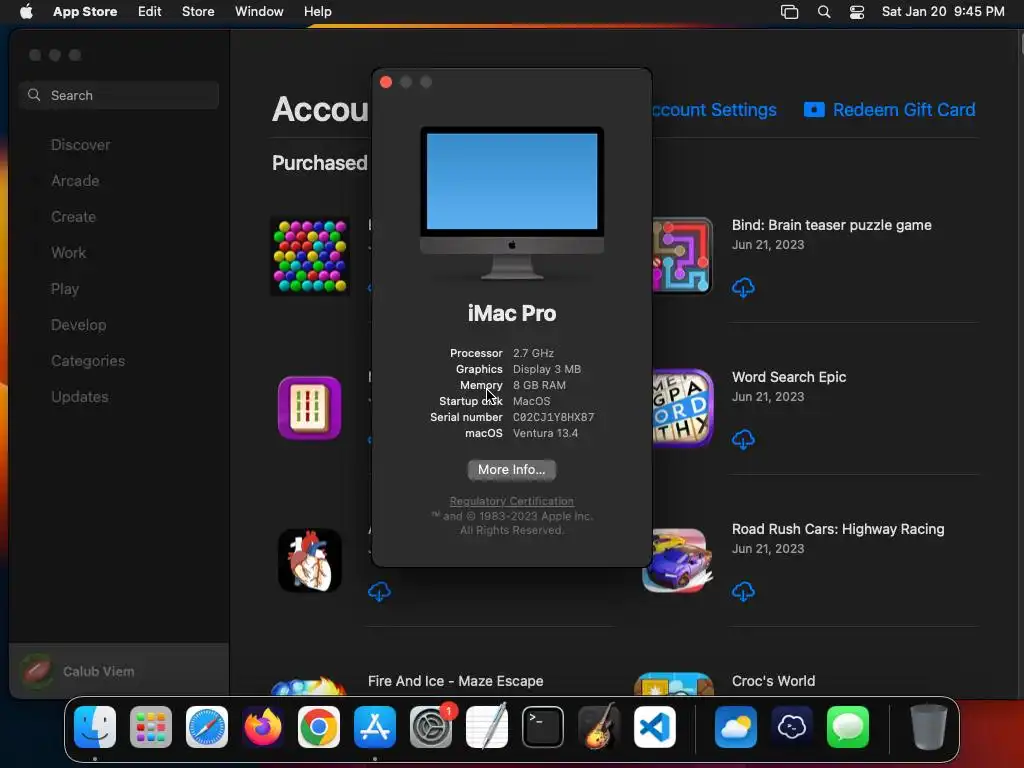Click the 8 GB RAM memory value

click(539, 385)
